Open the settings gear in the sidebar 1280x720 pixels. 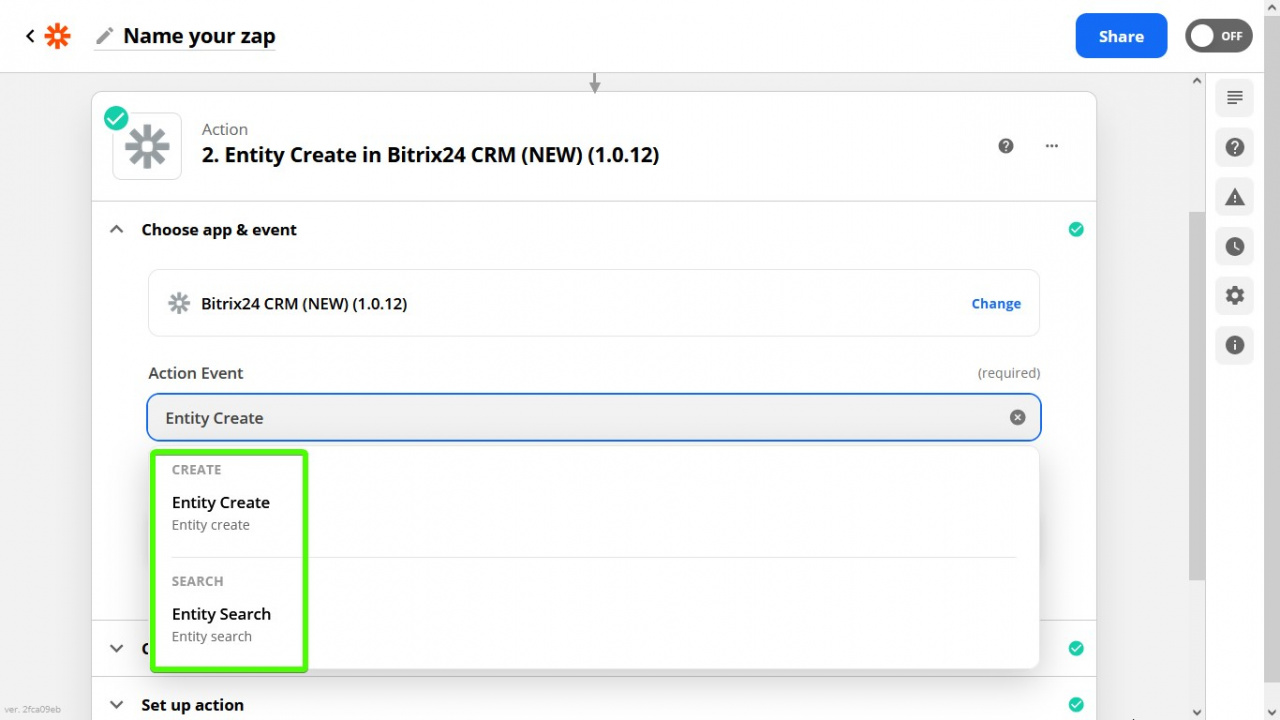point(1235,296)
